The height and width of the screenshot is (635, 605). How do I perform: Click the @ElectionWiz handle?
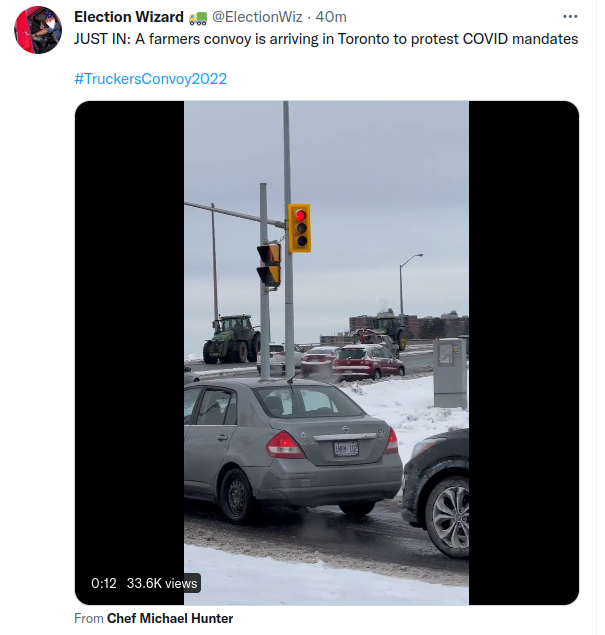pos(257,17)
